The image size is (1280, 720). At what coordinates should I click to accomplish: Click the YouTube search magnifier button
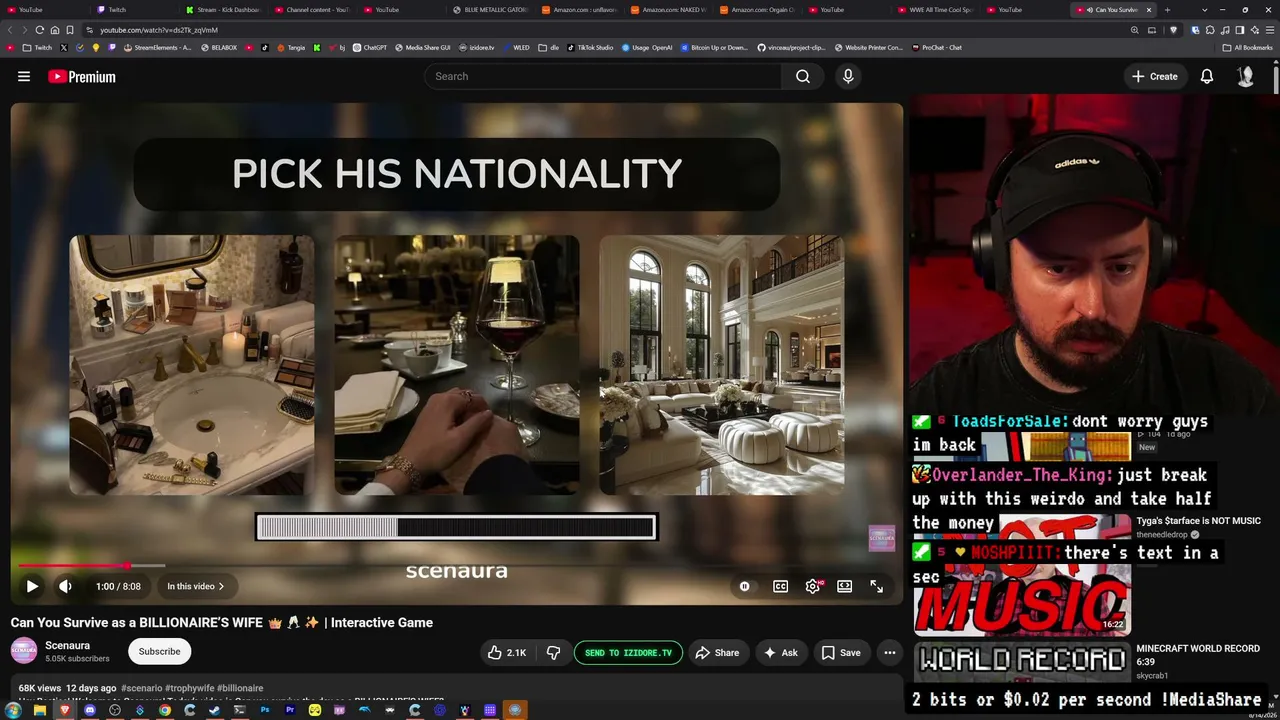(803, 77)
